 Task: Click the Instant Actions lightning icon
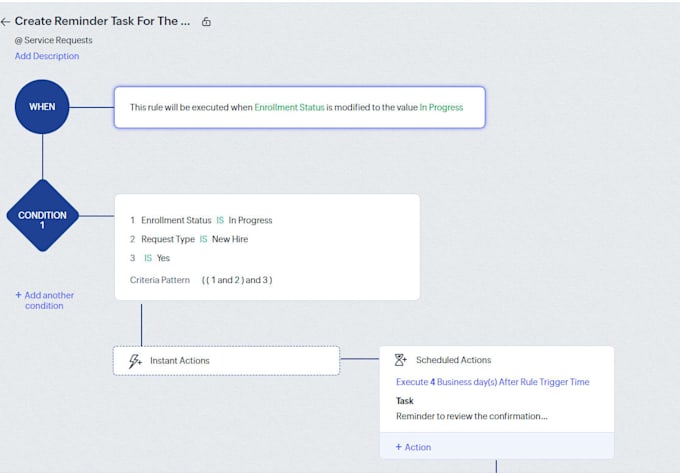click(135, 361)
